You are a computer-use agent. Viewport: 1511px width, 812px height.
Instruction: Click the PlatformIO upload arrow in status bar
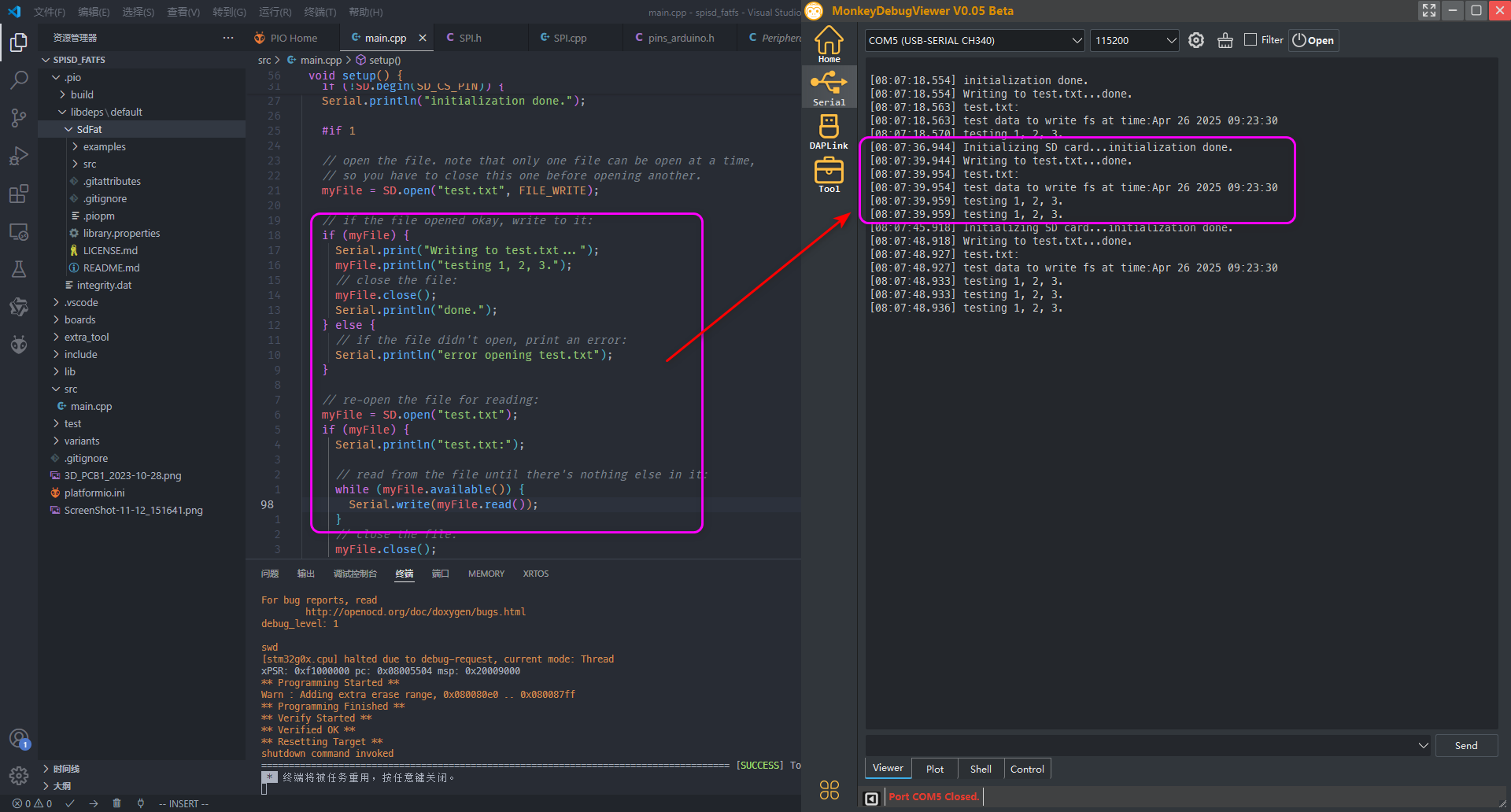[x=94, y=803]
